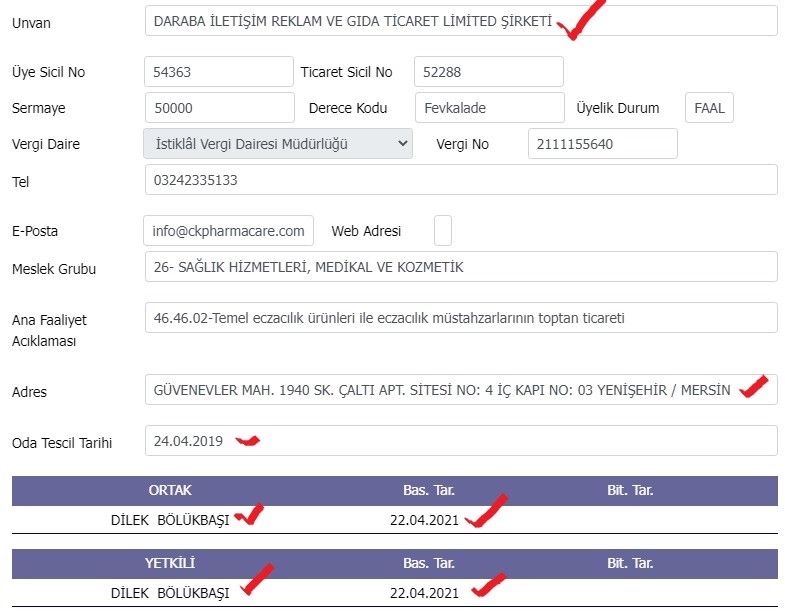Viewport: 785px width, 612px height.
Task: Click the E-Posta email field
Action: (228, 230)
